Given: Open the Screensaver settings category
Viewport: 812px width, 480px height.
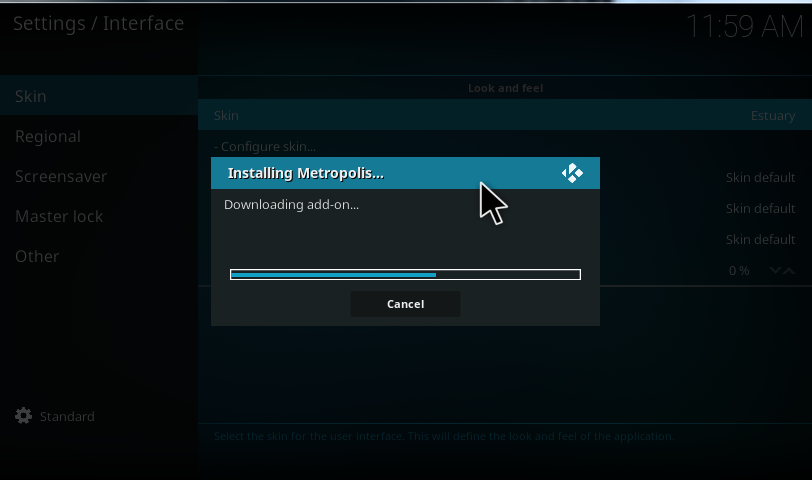Looking at the screenshot, I should (98, 176).
